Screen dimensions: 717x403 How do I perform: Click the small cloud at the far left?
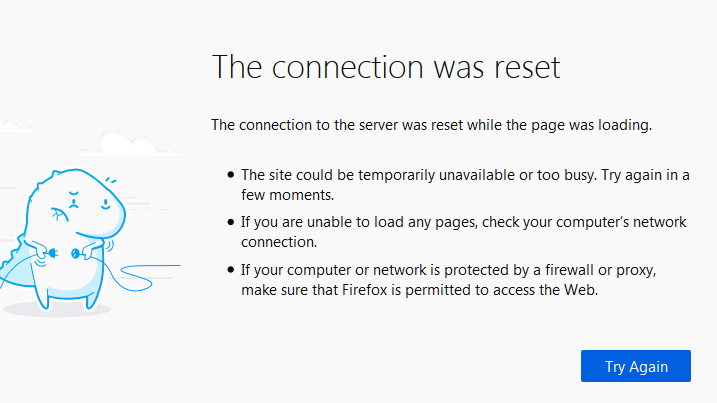(14, 127)
